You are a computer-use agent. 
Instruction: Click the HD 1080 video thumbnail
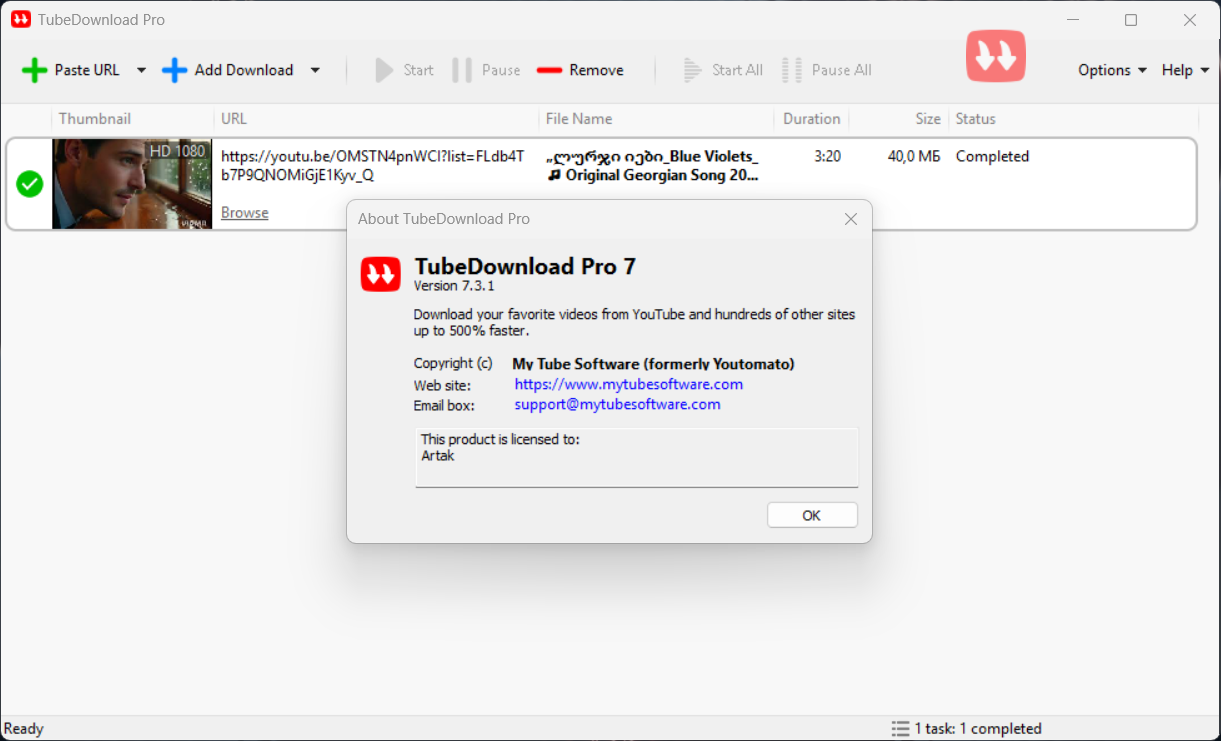(132, 184)
